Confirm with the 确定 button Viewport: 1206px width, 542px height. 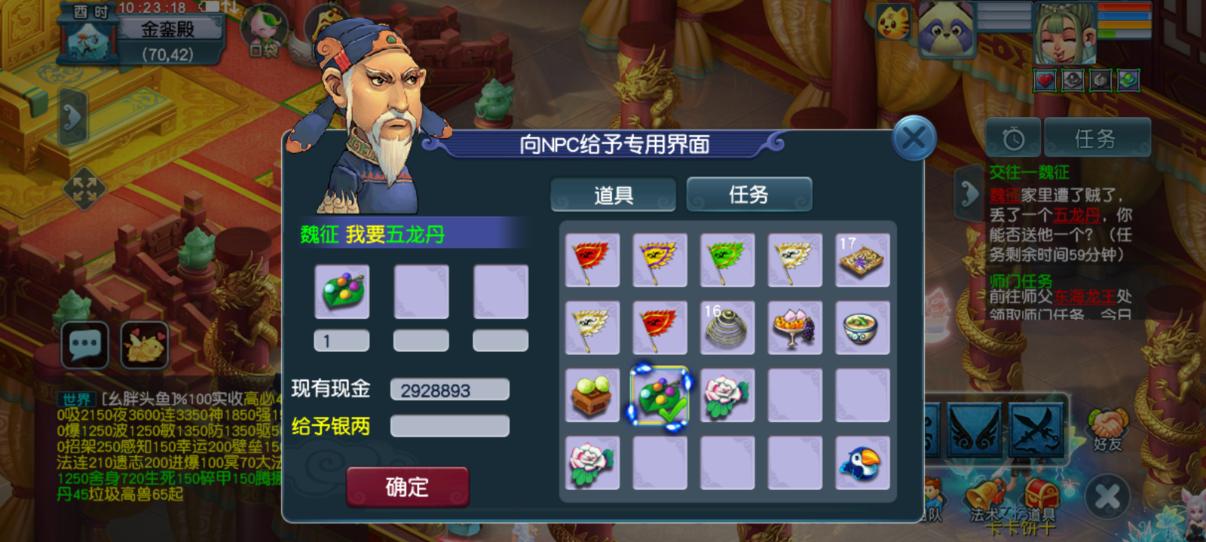407,487
